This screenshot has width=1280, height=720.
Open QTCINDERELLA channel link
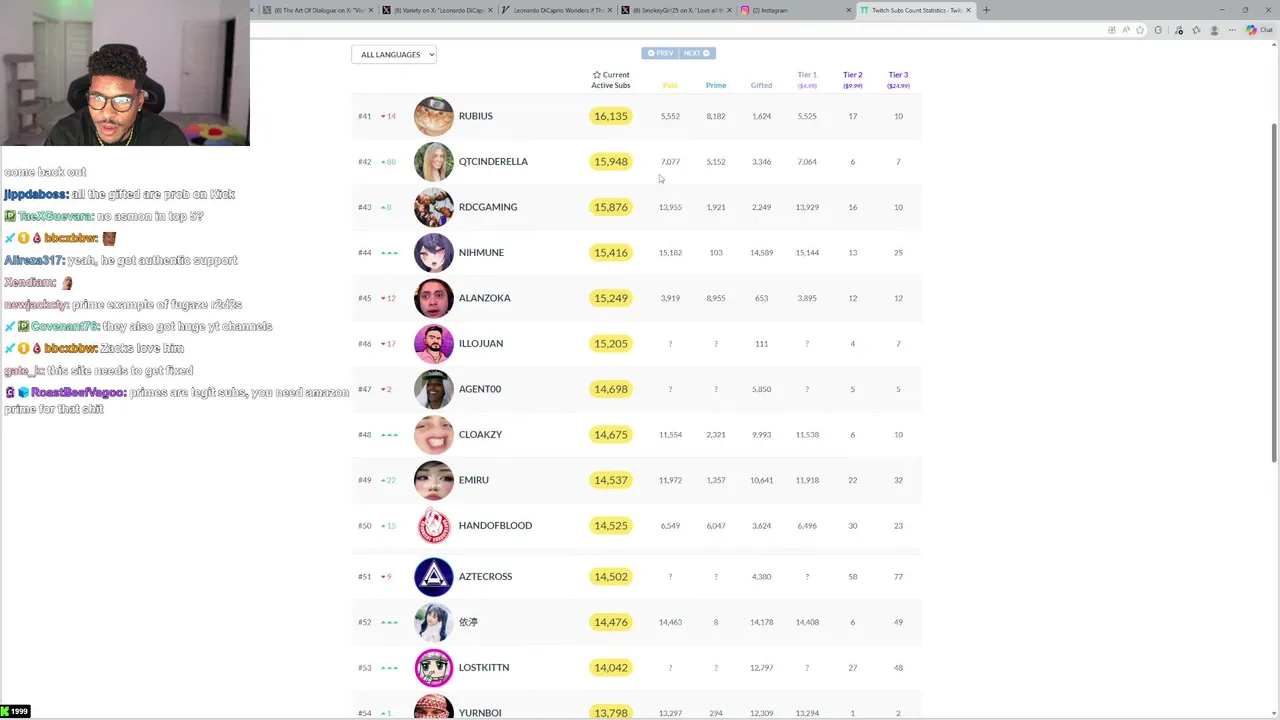[x=493, y=162]
